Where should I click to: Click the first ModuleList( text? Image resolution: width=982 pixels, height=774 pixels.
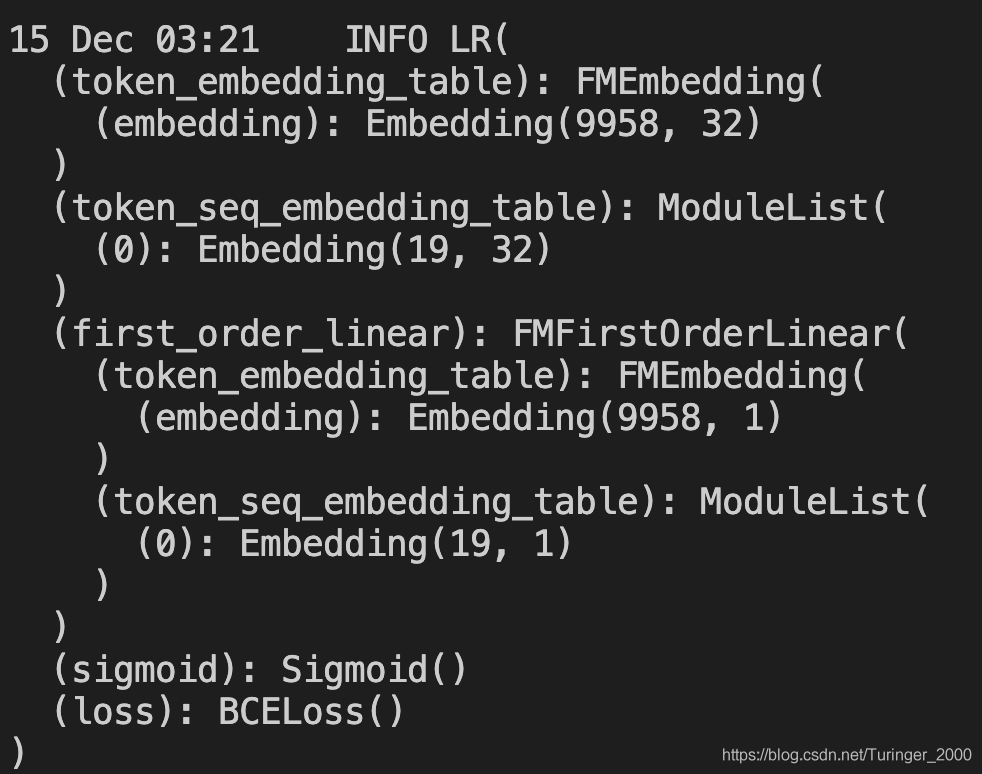coord(772,208)
